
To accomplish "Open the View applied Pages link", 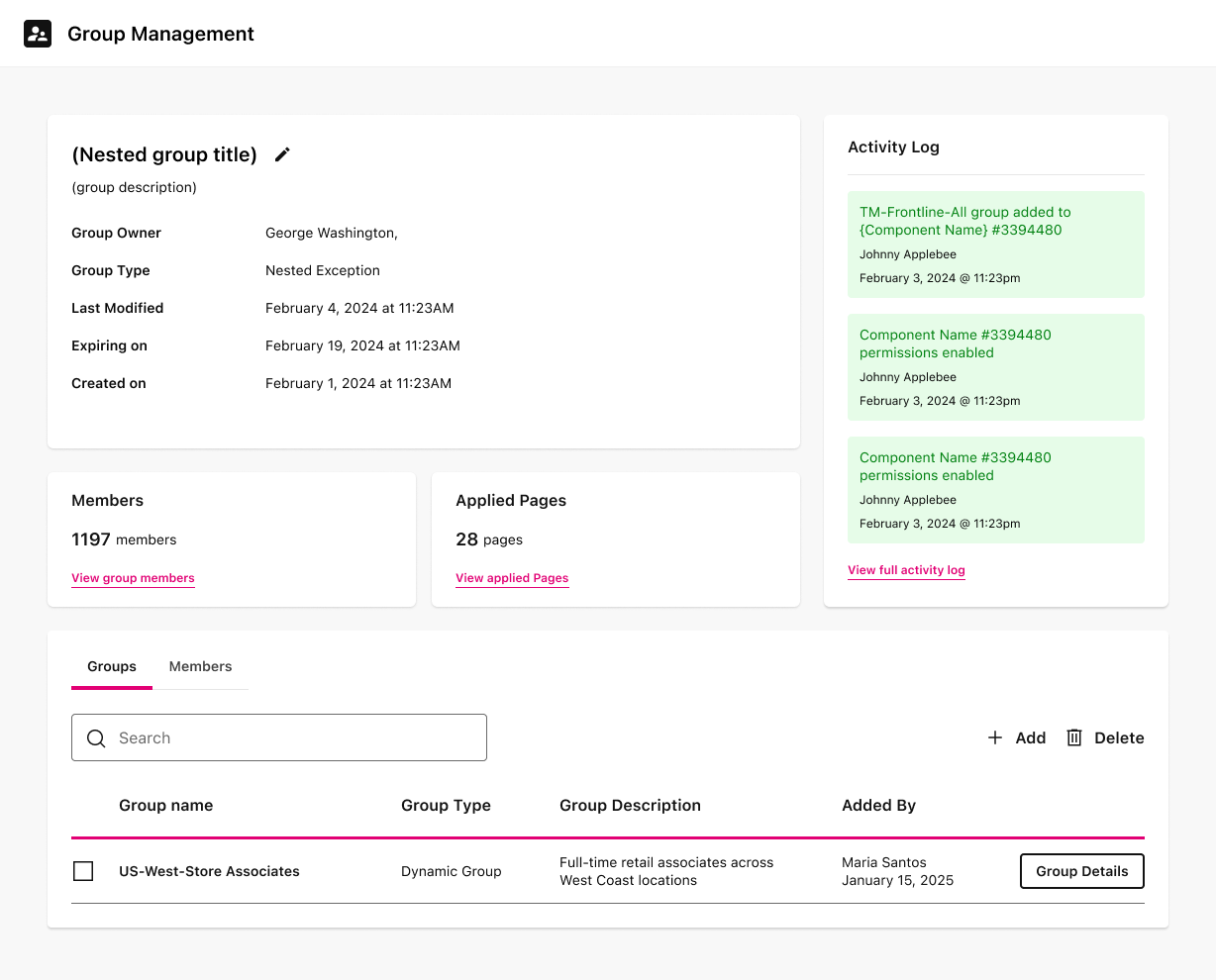I will (x=512, y=578).
